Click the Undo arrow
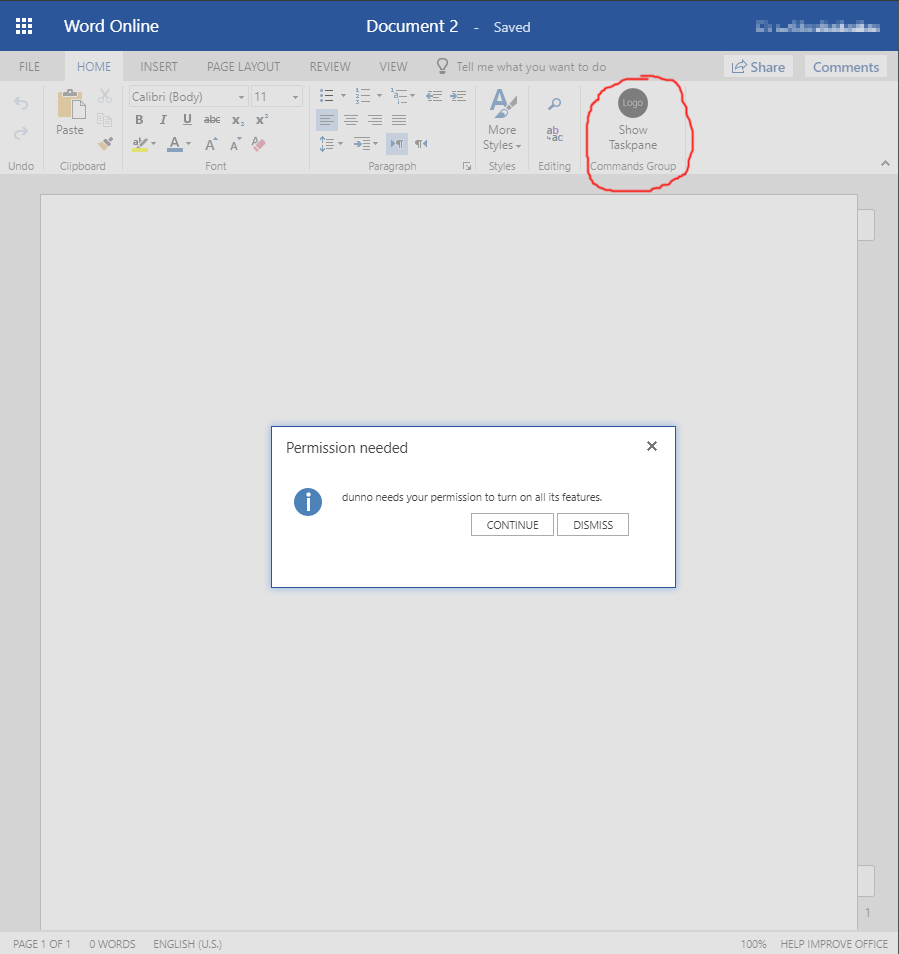 point(21,103)
